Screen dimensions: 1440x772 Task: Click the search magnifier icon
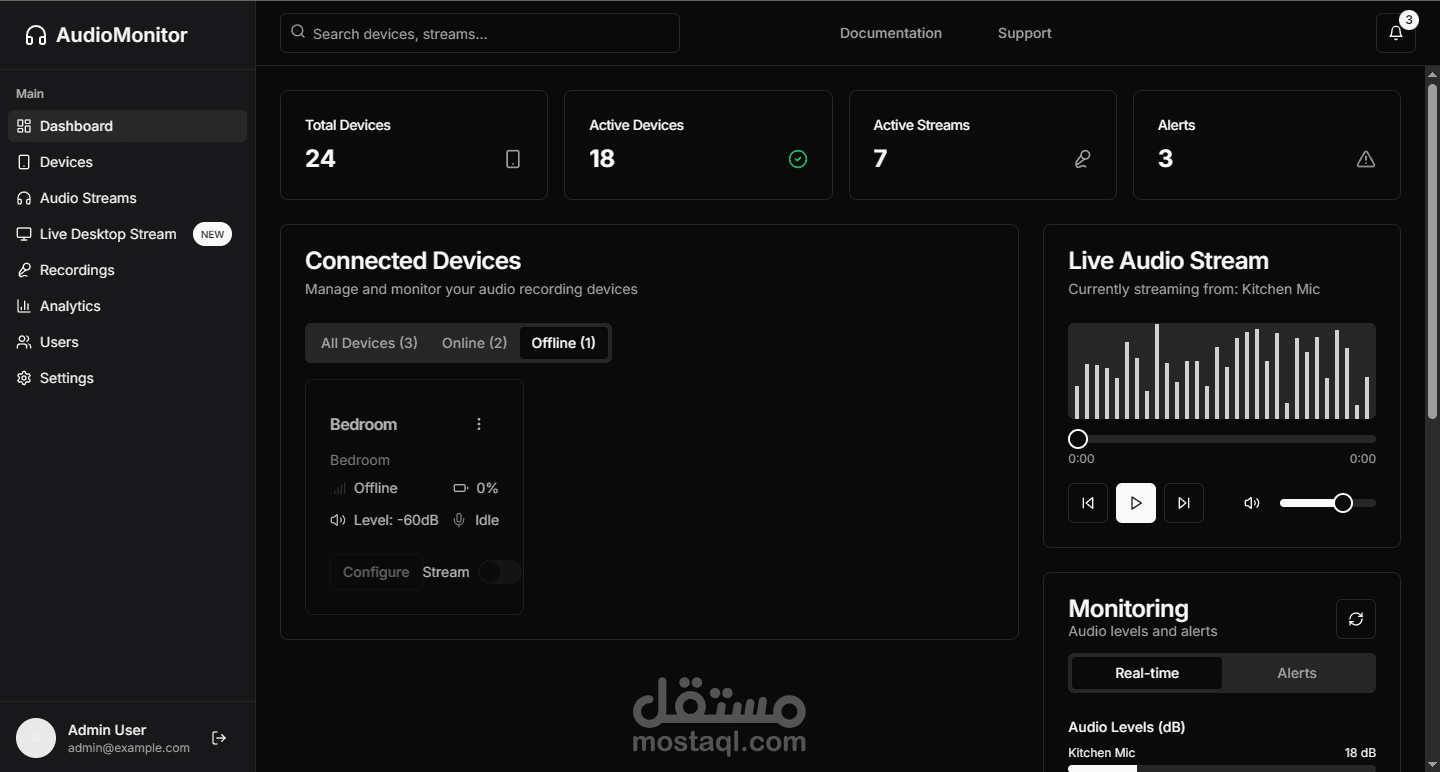298,32
